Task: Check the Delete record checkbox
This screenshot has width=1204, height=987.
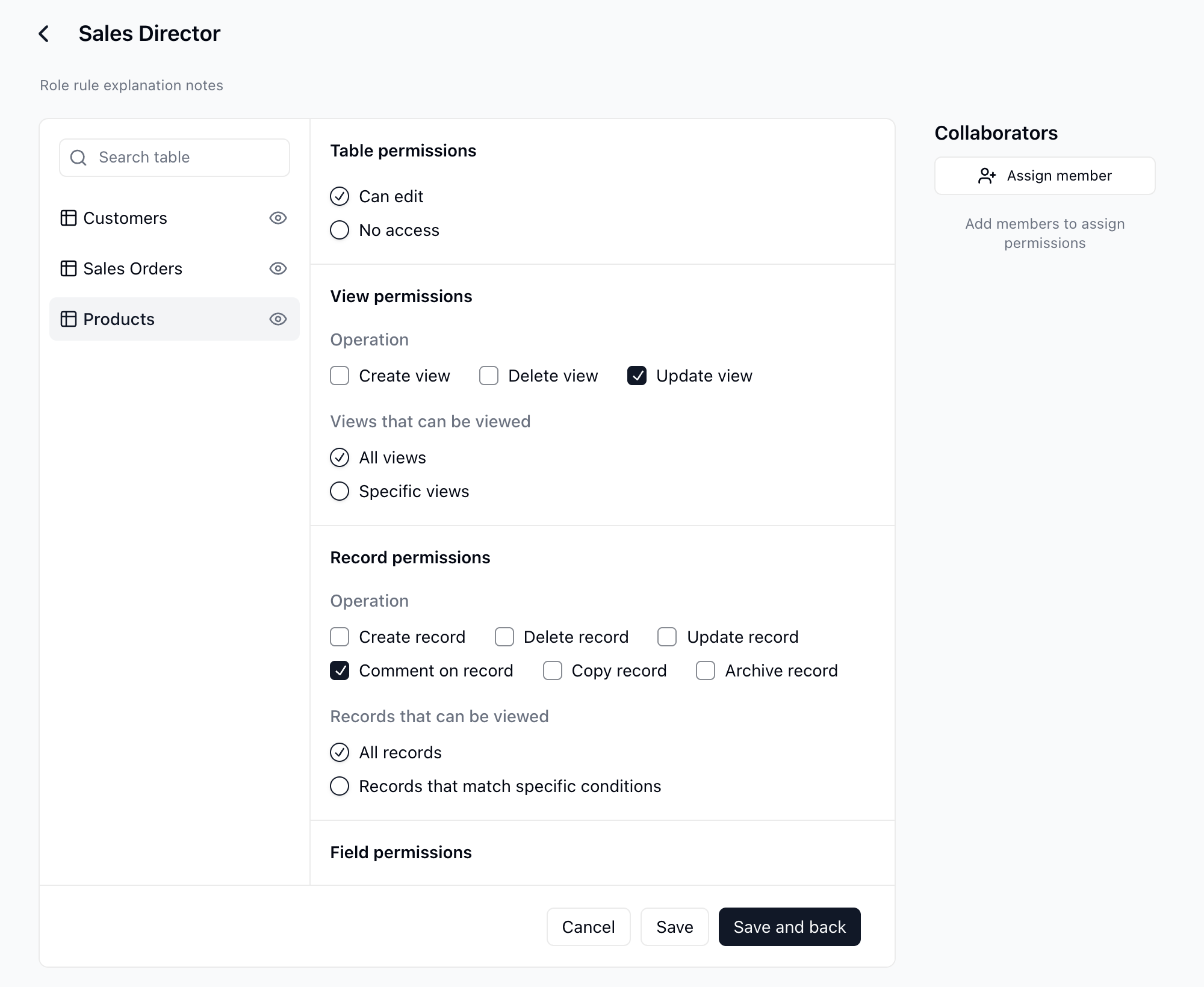Action: coord(504,637)
